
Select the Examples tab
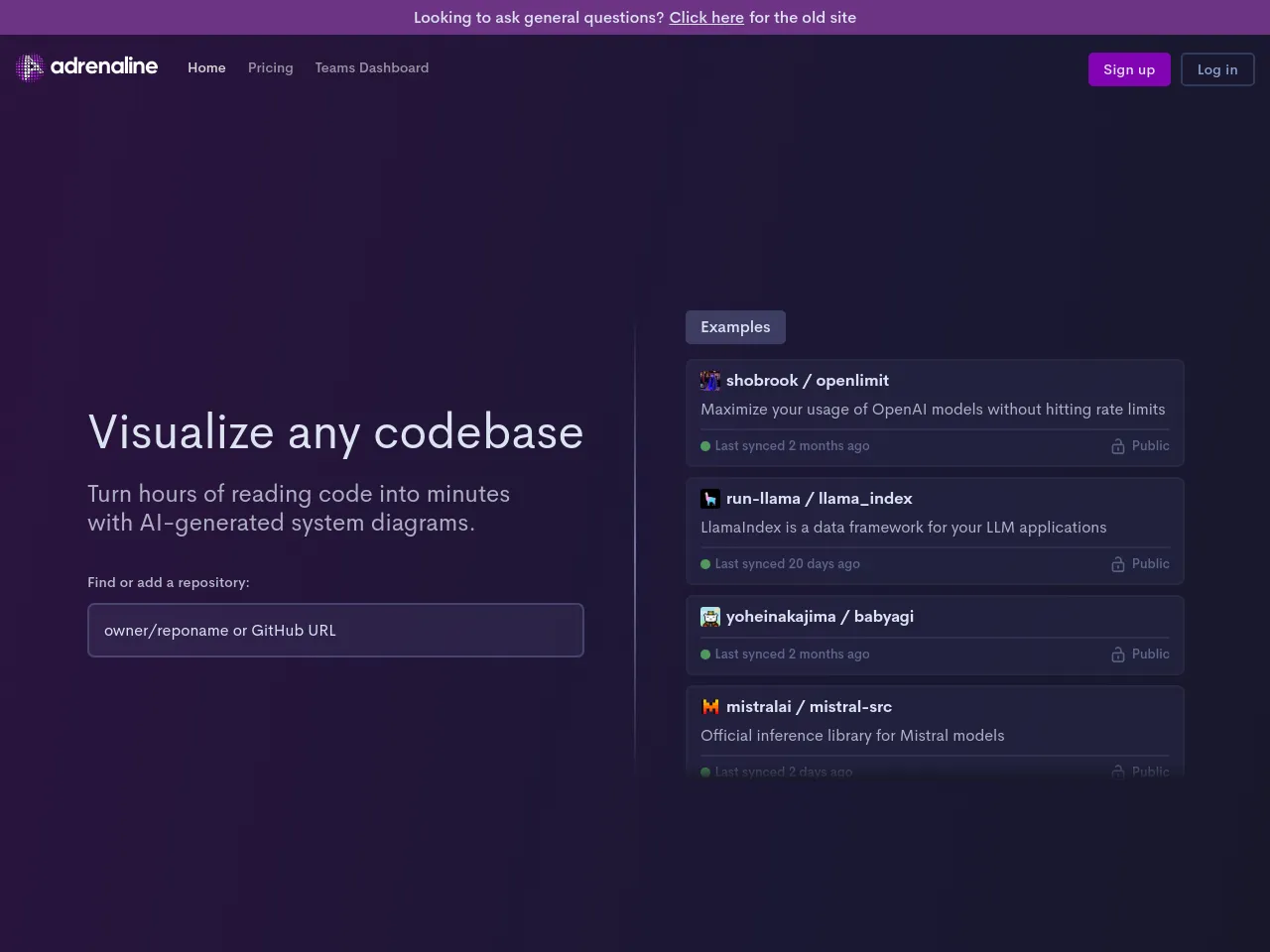(735, 327)
